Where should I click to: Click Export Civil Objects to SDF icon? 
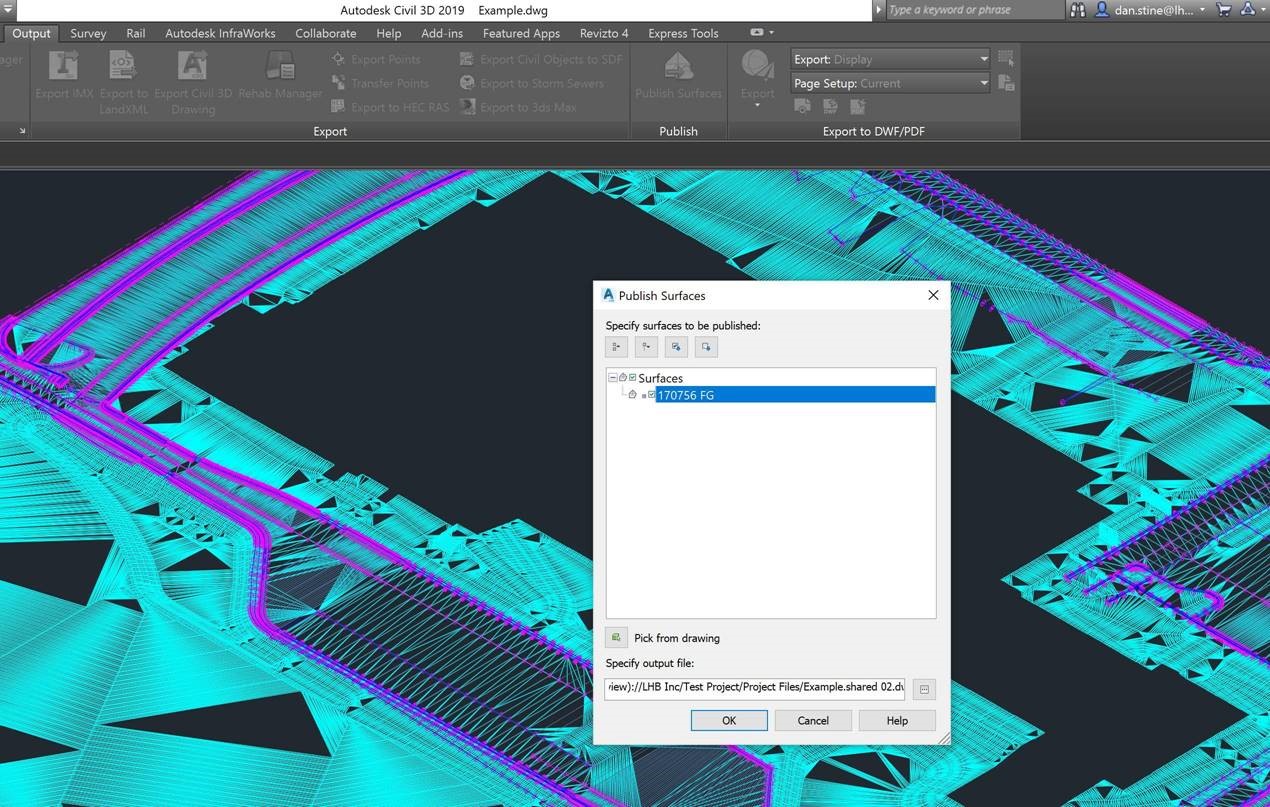click(x=467, y=59)
